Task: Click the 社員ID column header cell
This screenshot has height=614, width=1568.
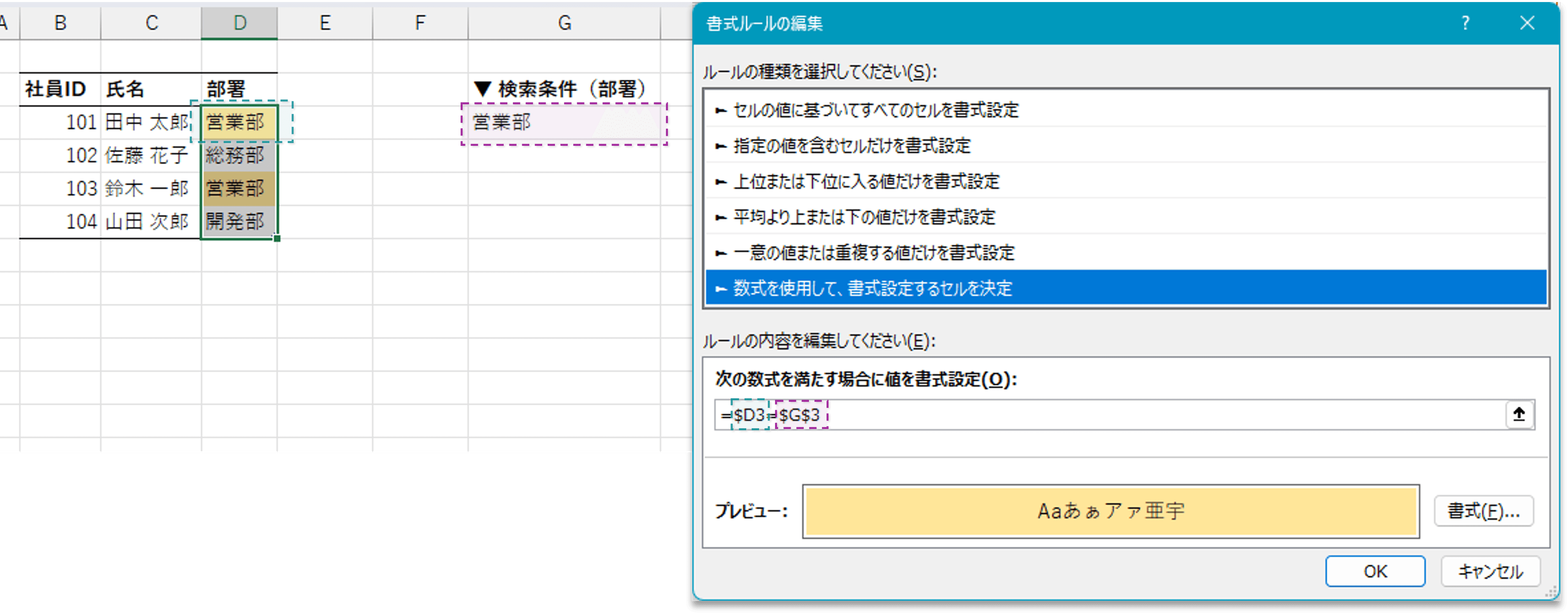Action: (x=55, y=88)
